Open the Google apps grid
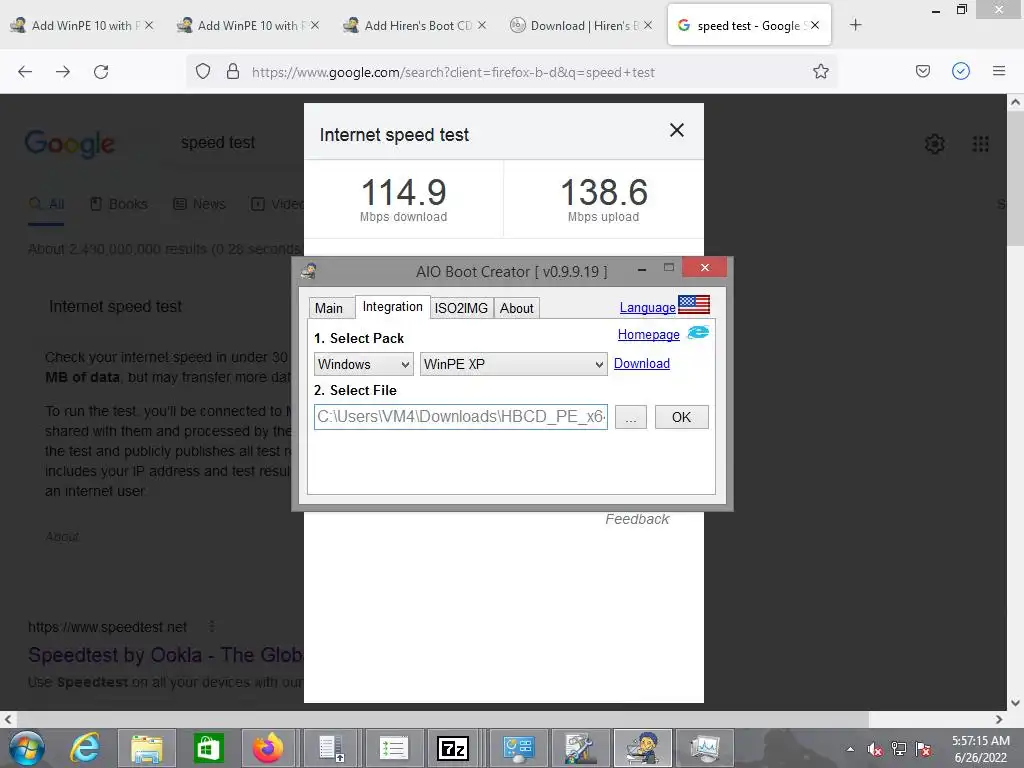The height and width of the screenshot is (768, 1024). (980, 144)
